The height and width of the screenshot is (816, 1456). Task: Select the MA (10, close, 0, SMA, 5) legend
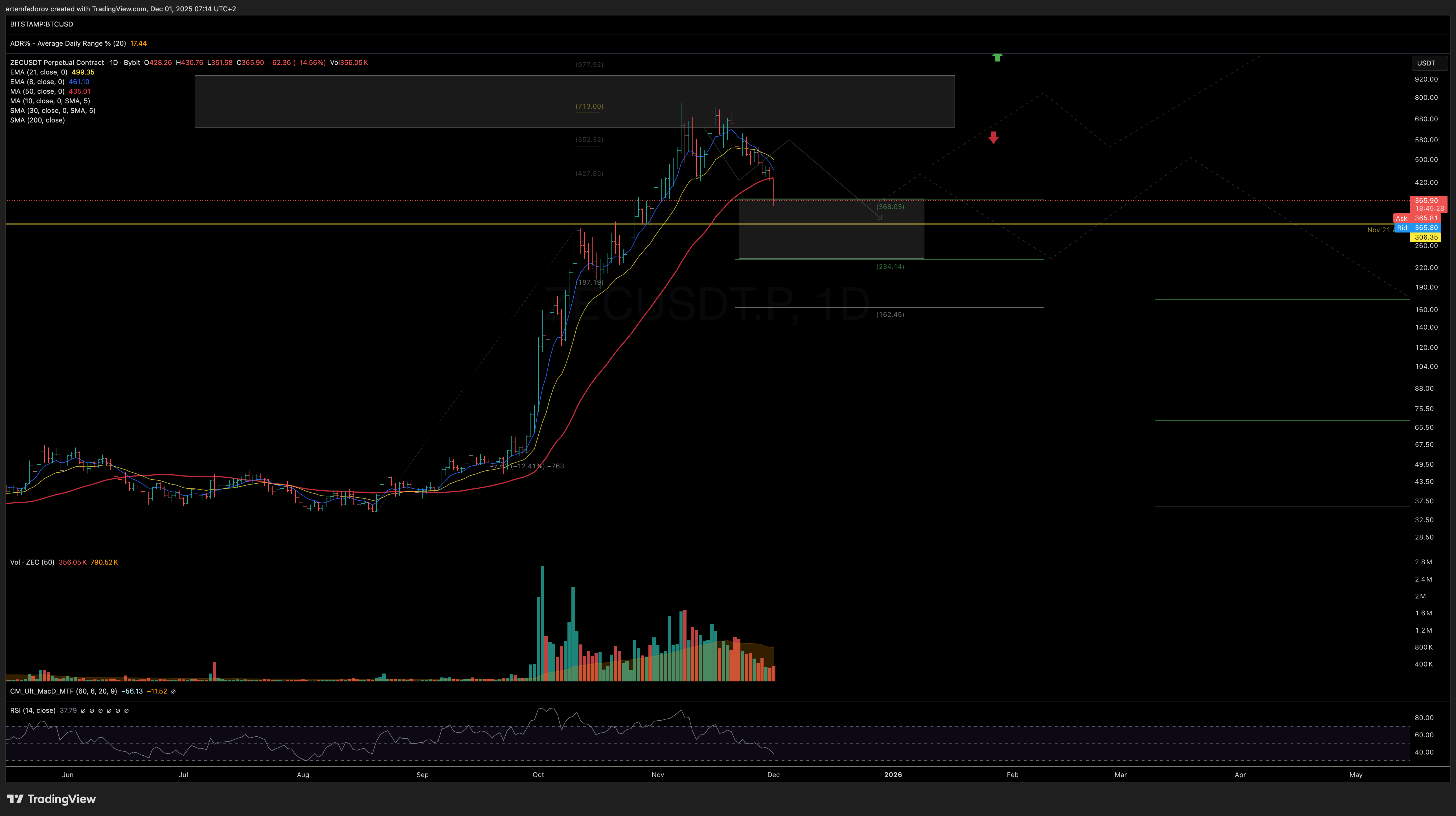pos(50,101)
